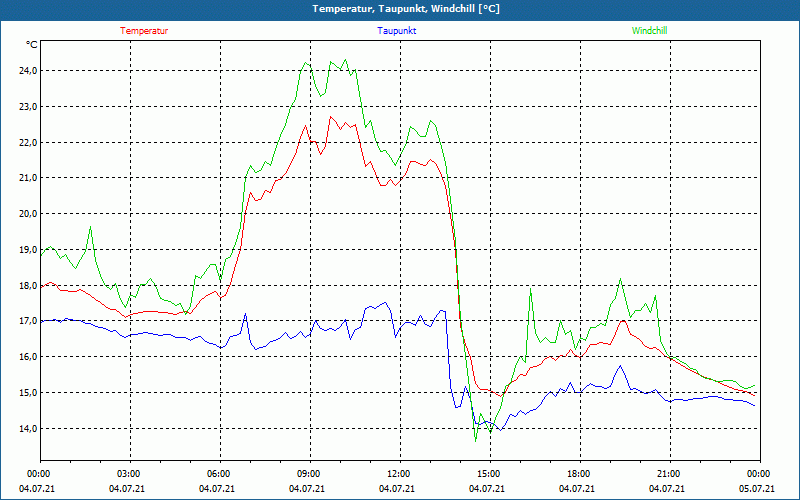Viewport: 800px width, 500px height.
Task: Click the 21,0 y-axis value
Action: (x=29, y=178)
